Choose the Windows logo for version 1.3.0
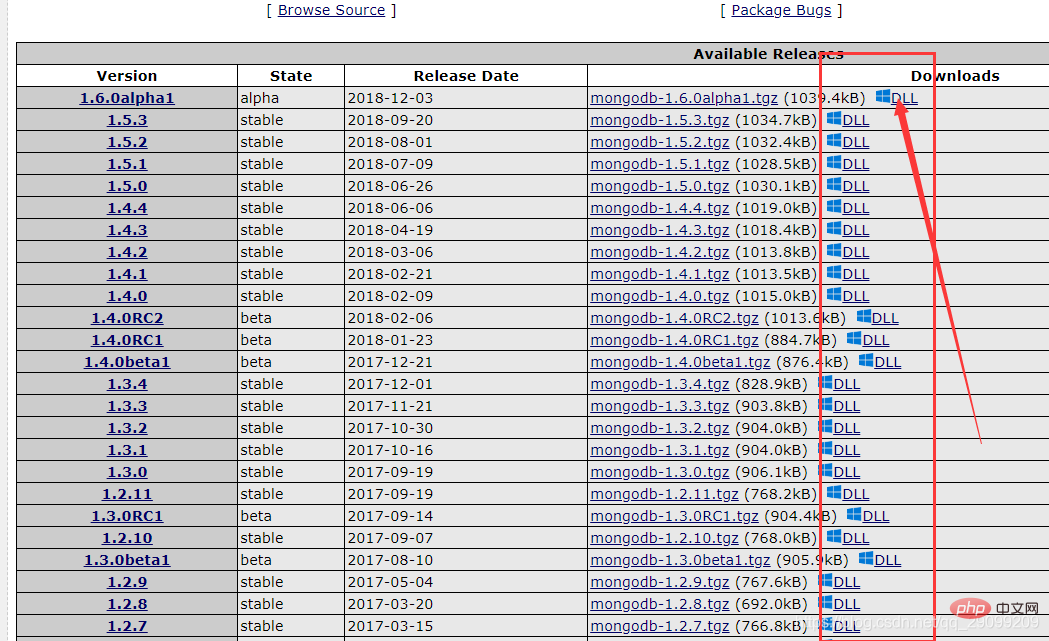This screenshot has width=1049, height=641. (x=826, y=472)
